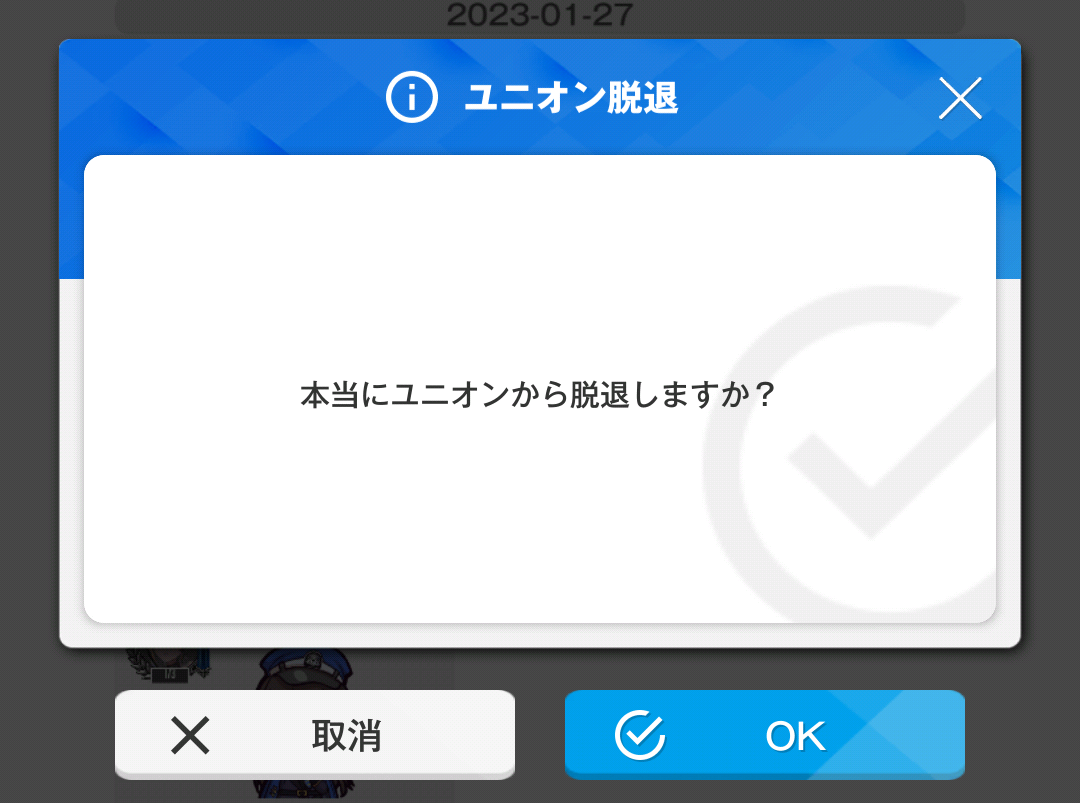Click the character sprite below the 取消 button
Image resolution: width=1080 pixels, height=803 pixels.
(303, 789)
